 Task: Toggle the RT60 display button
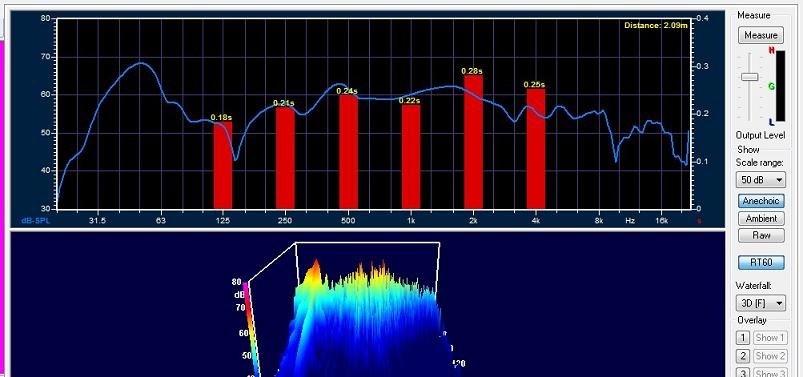(761, 262)
